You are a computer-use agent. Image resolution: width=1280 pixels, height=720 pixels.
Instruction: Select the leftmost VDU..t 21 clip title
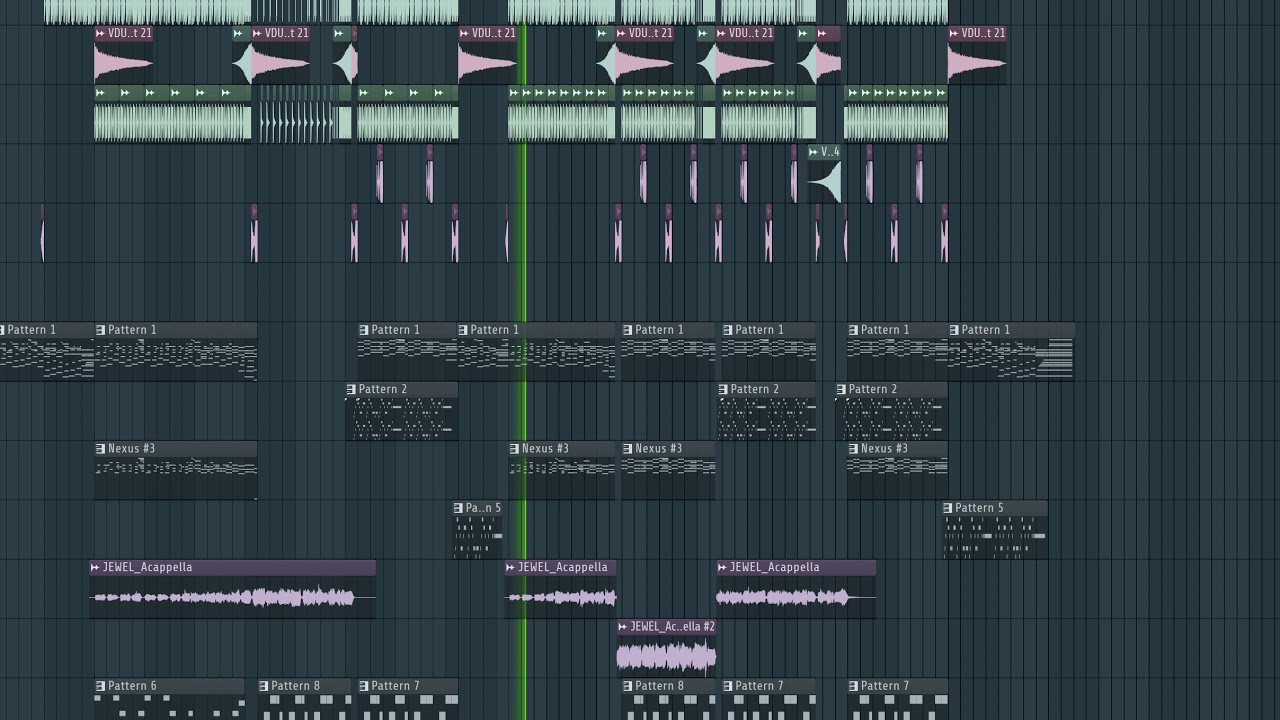(x=129, y=33)
